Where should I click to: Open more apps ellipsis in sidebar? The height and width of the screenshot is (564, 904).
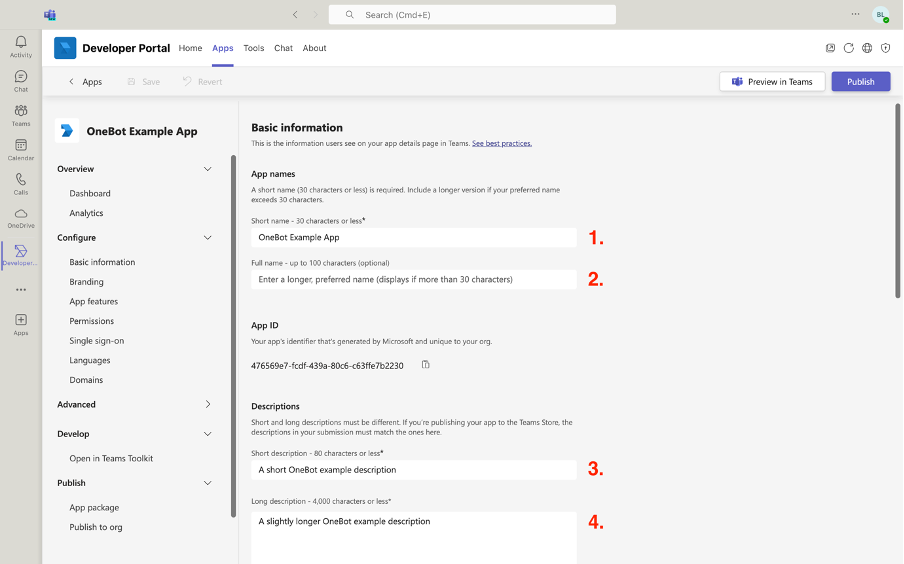pyautogui.click(x=21, y=289)
